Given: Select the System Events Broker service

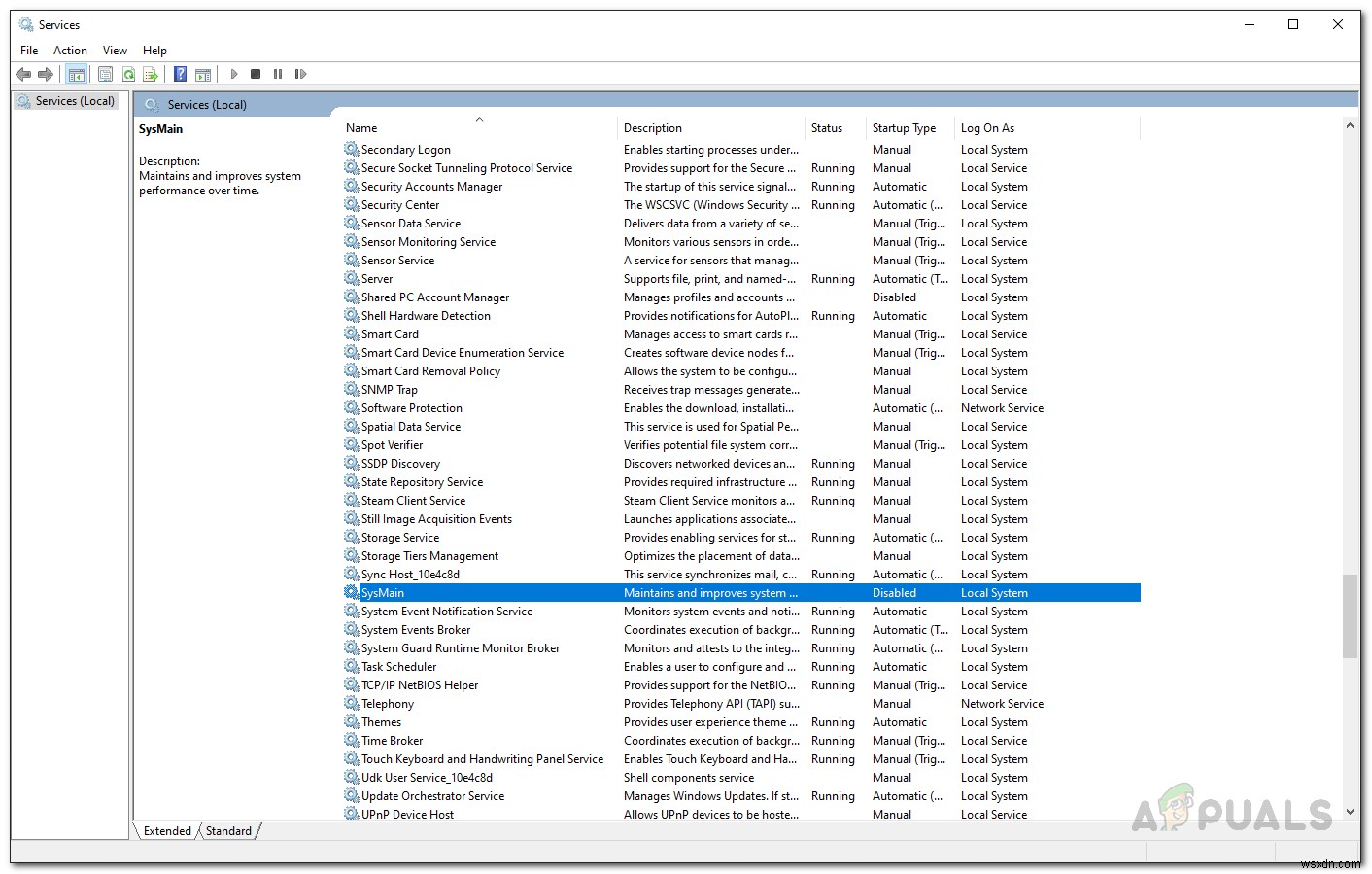Looking at the screenshot, I should 741,629.
